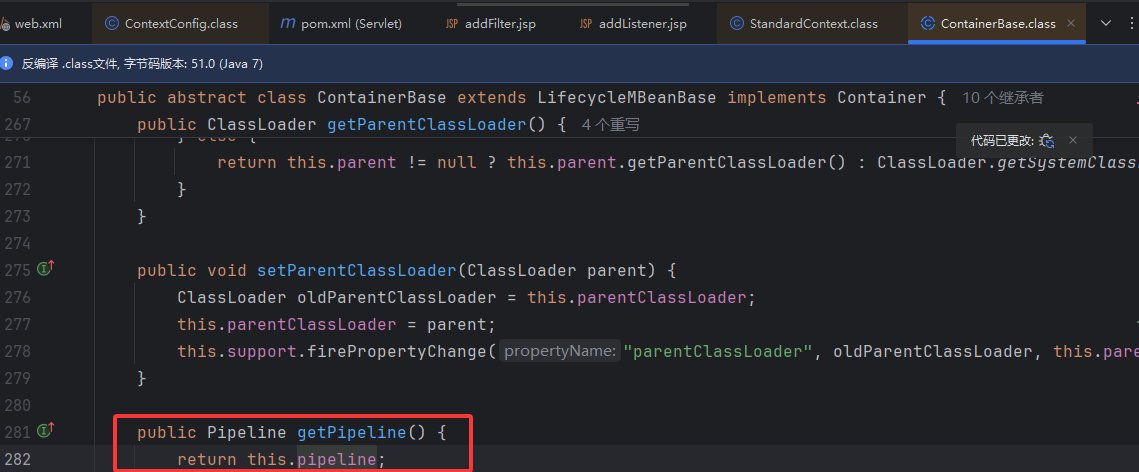
Task: Switch to the web.xml tab
Action: [37, 23]
